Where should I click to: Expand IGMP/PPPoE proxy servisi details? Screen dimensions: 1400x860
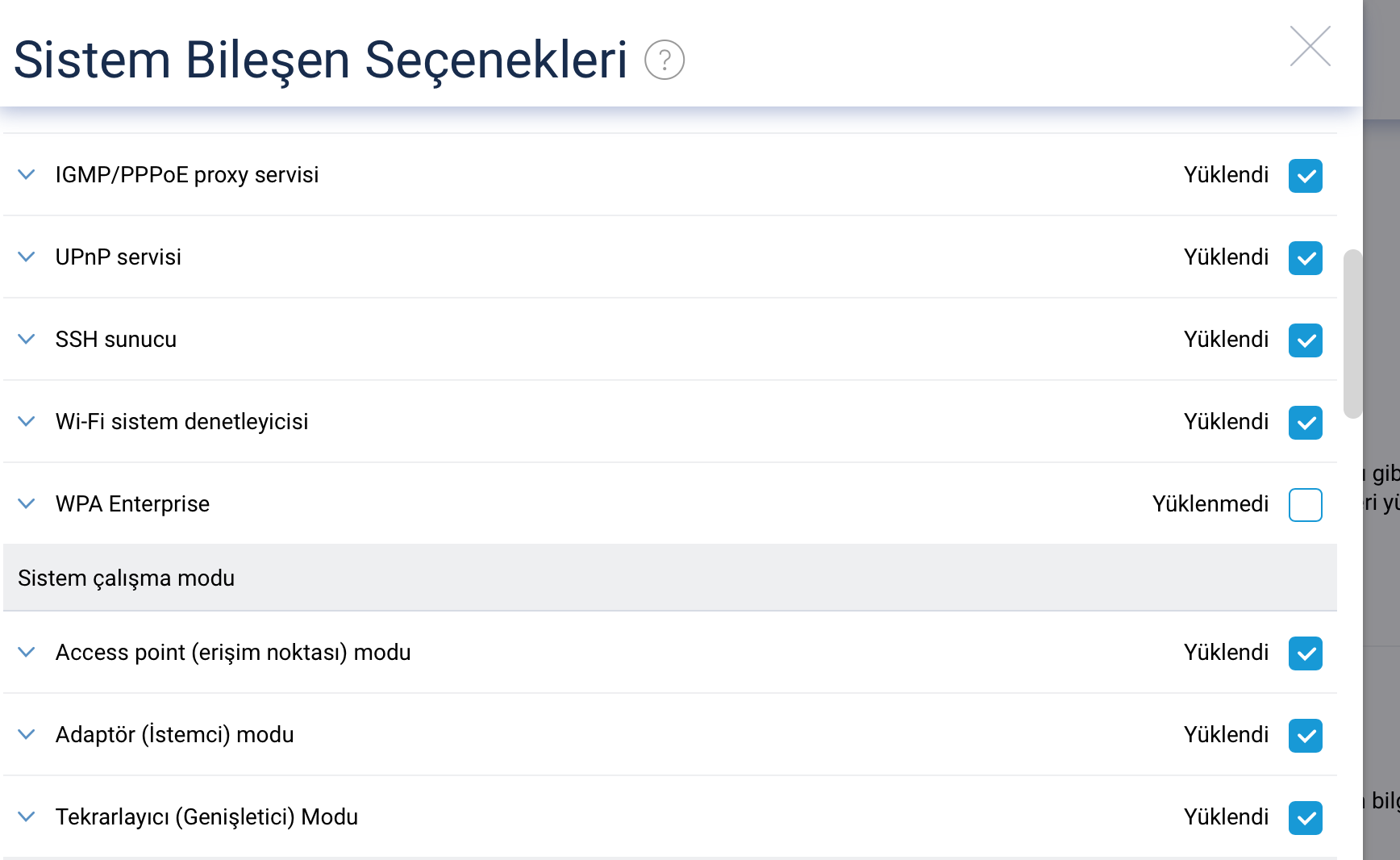point(27,174)
